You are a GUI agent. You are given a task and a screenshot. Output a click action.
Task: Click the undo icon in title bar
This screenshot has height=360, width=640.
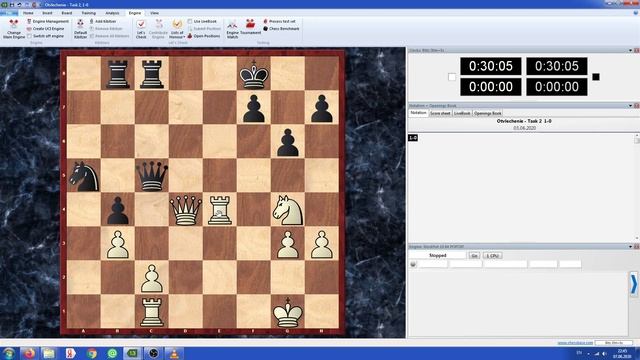click(x=19, y=4)
